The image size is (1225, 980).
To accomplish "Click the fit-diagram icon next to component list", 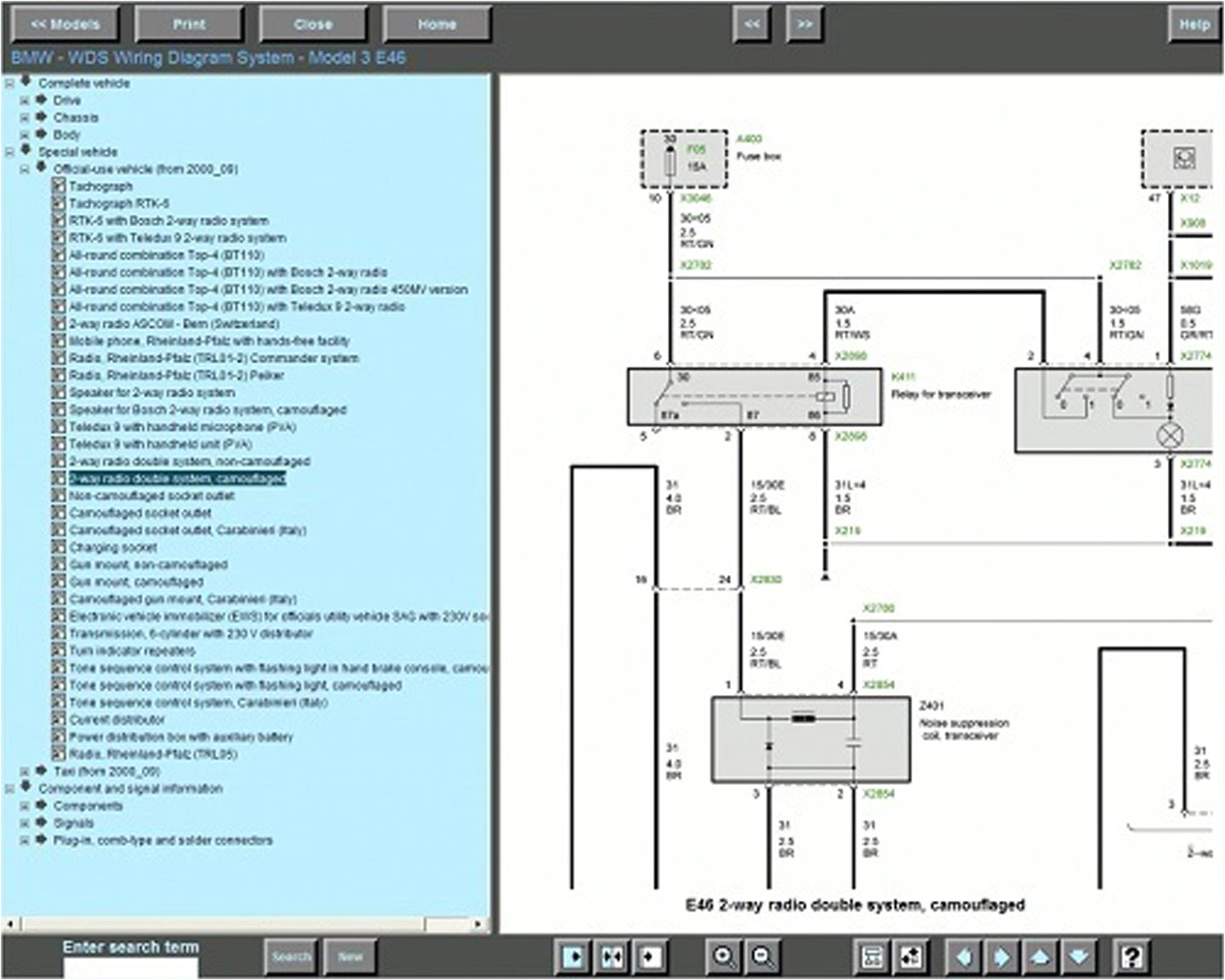I will tap(910, 956).
